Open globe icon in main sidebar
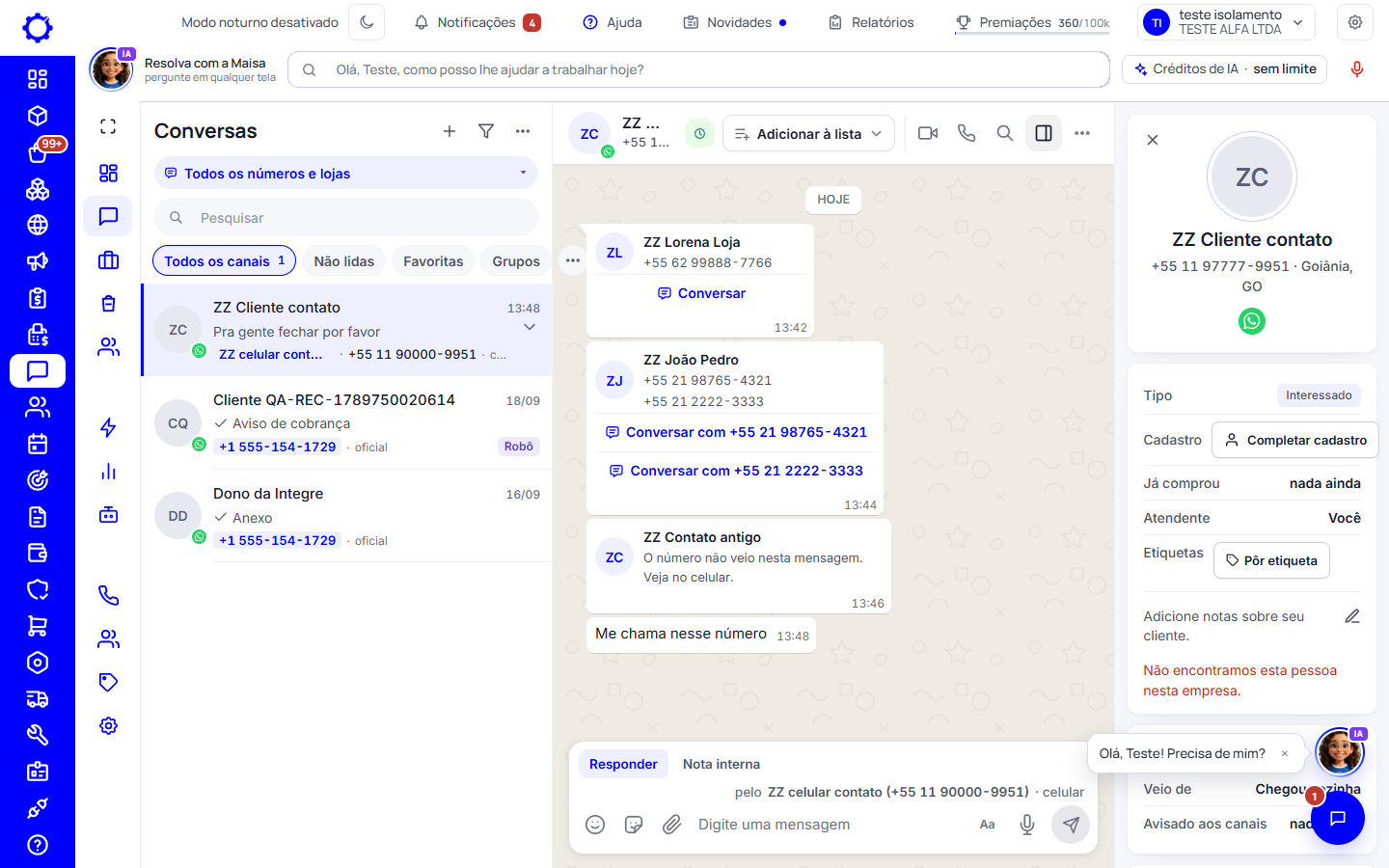This screenshot has width=1389, height=868. pos(38,225)
